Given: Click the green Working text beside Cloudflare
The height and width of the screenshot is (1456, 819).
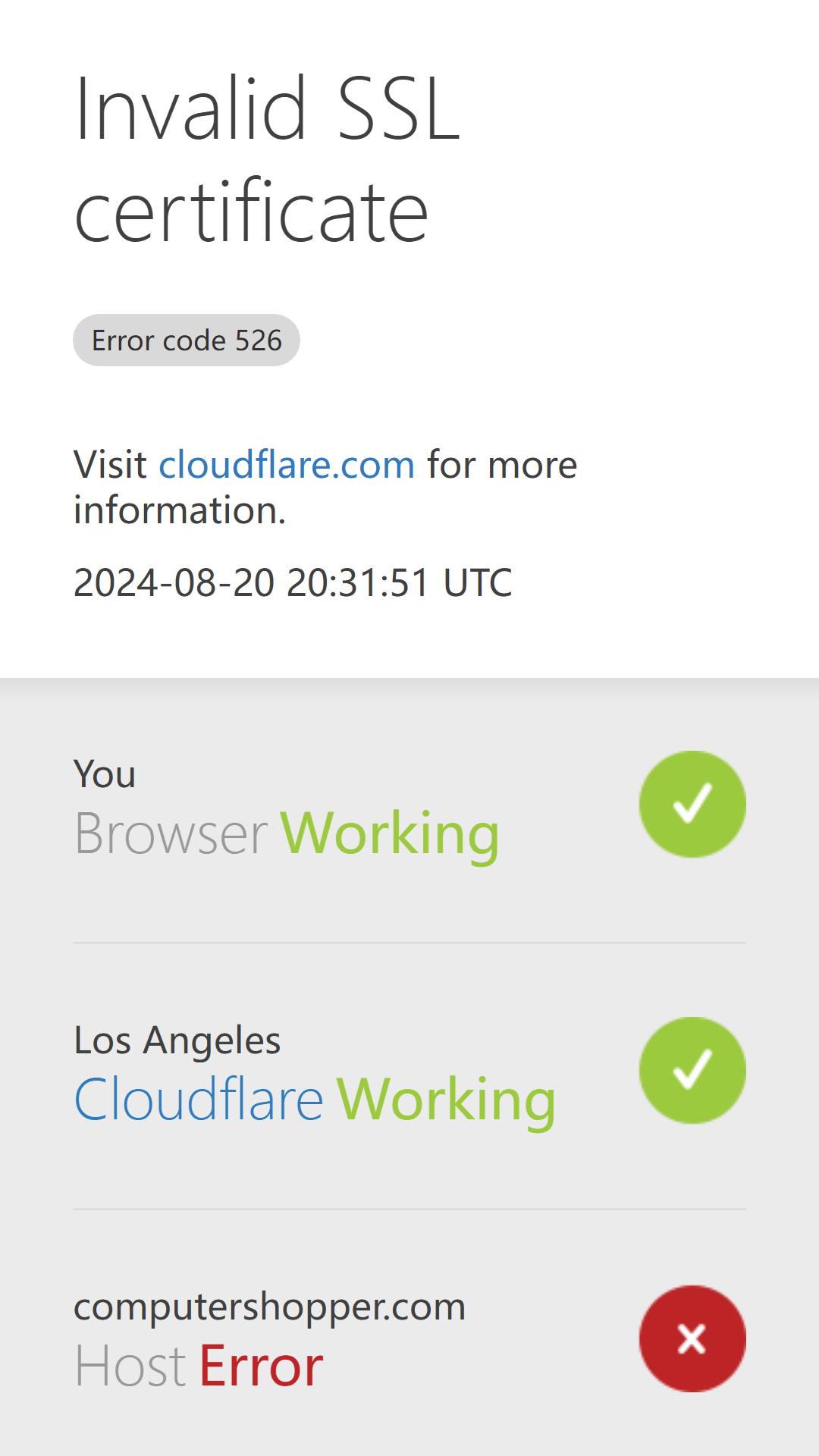Looking at the screenshot, I should (x=446, y=1100).
